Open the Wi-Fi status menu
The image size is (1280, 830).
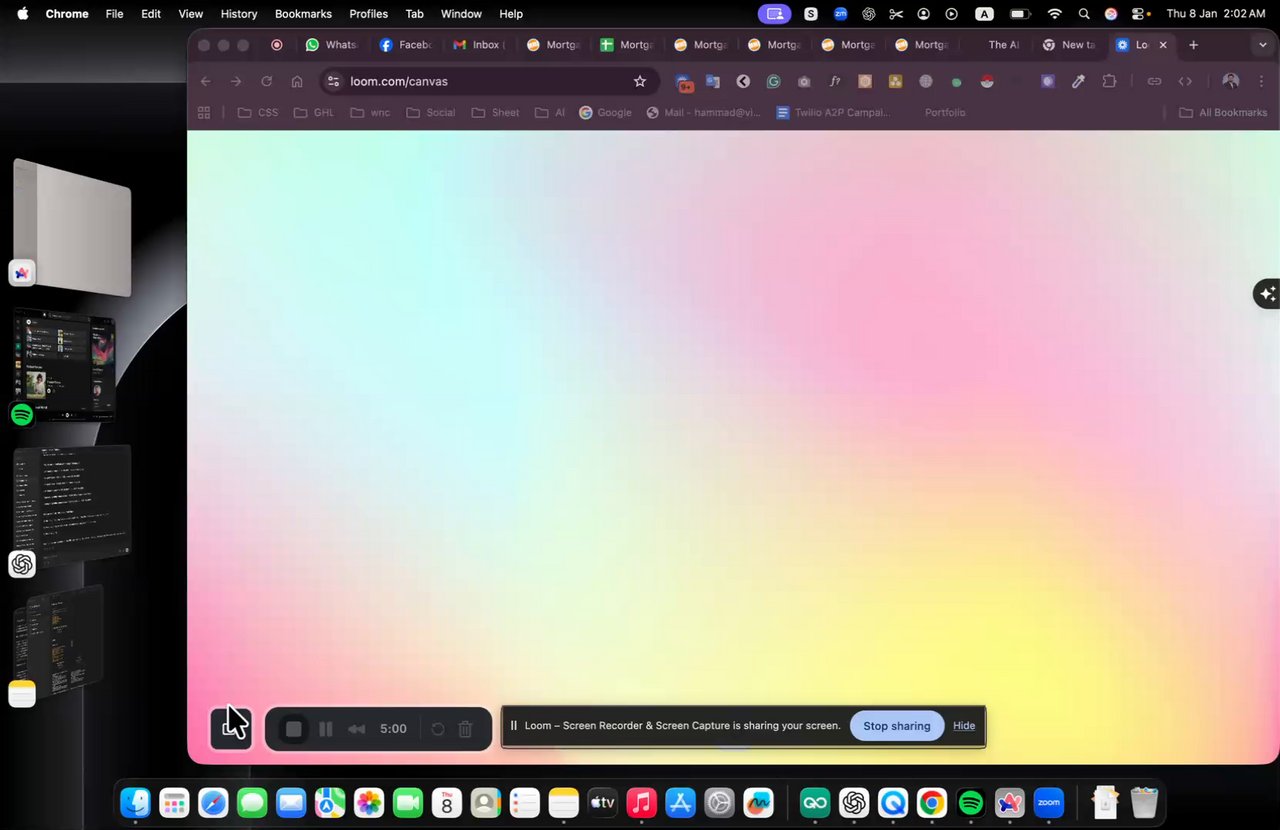[x=1054, y=14]
